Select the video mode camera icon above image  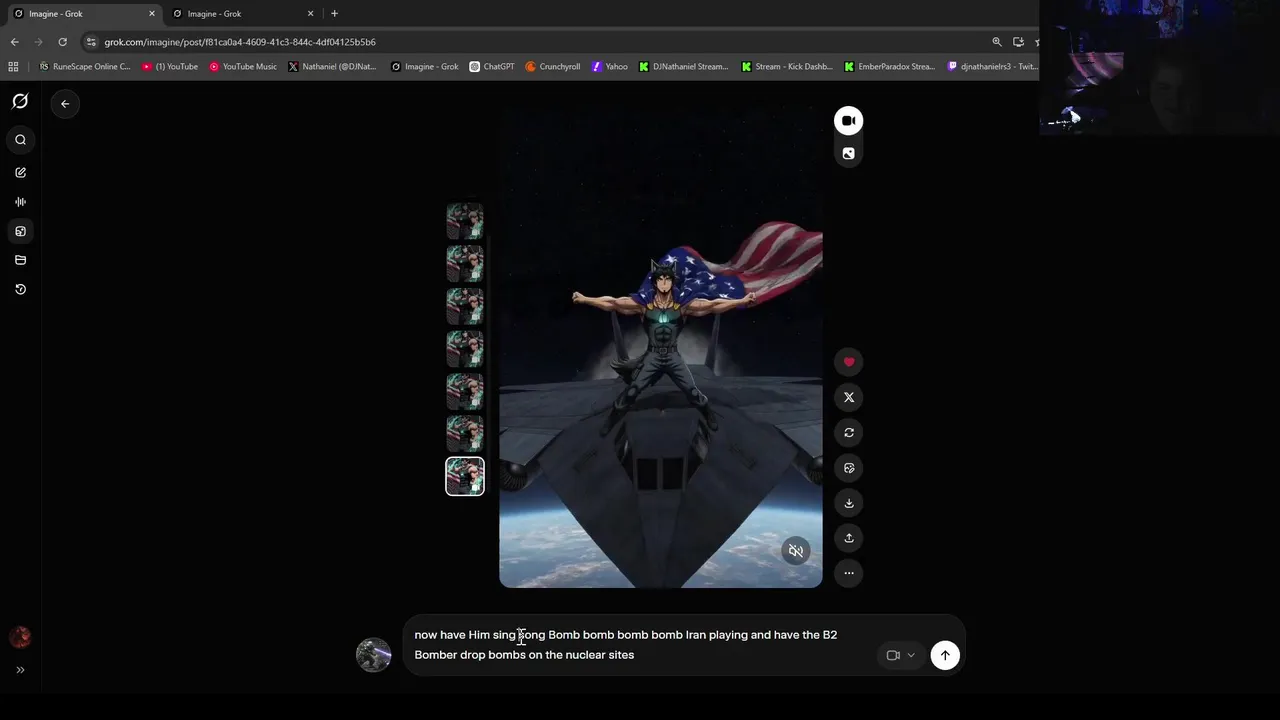point(849,121)
